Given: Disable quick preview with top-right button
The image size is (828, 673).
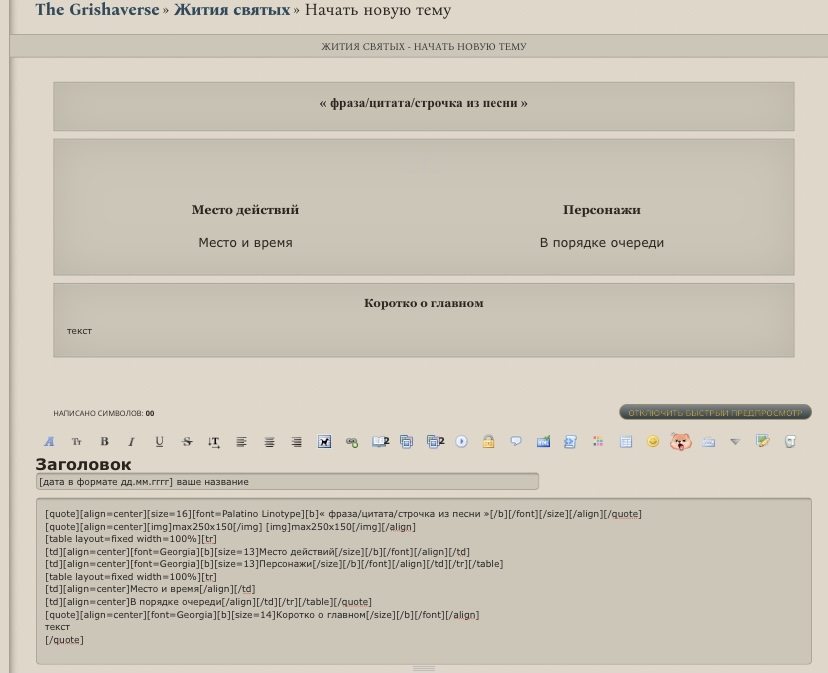Looking at the screenshot, I should click(715, 412).
